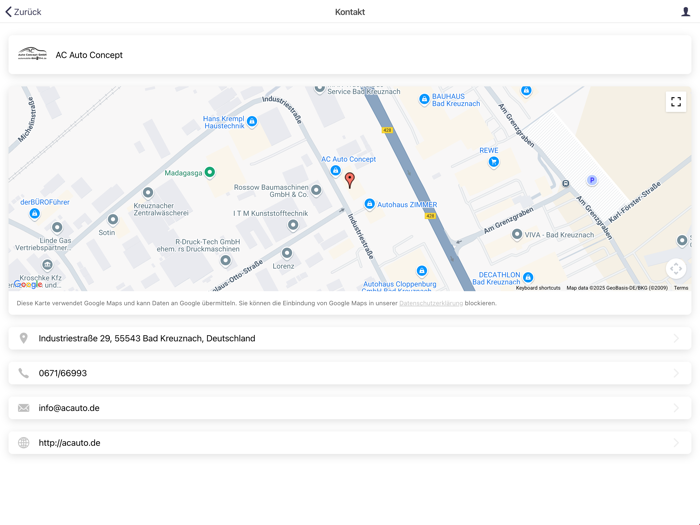Open Keyboard shortcuts on the map
Screen dimensions: 700x525
(538, 288)
